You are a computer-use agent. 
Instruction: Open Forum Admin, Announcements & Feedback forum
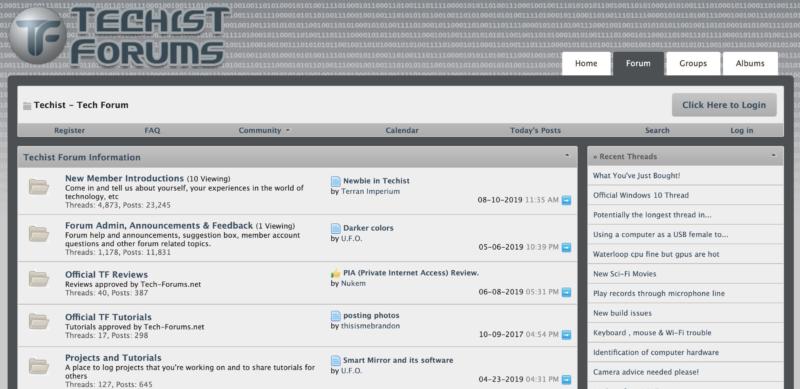[x=159, y=226]
